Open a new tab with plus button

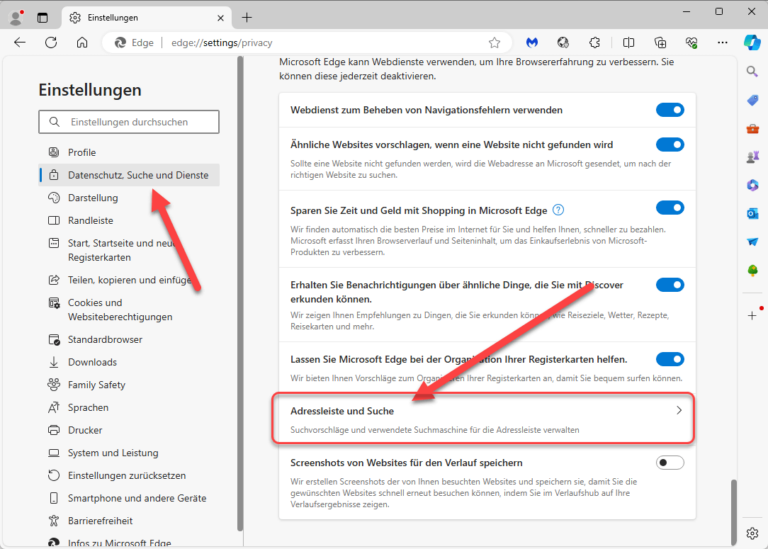click(x=247, y=18)
